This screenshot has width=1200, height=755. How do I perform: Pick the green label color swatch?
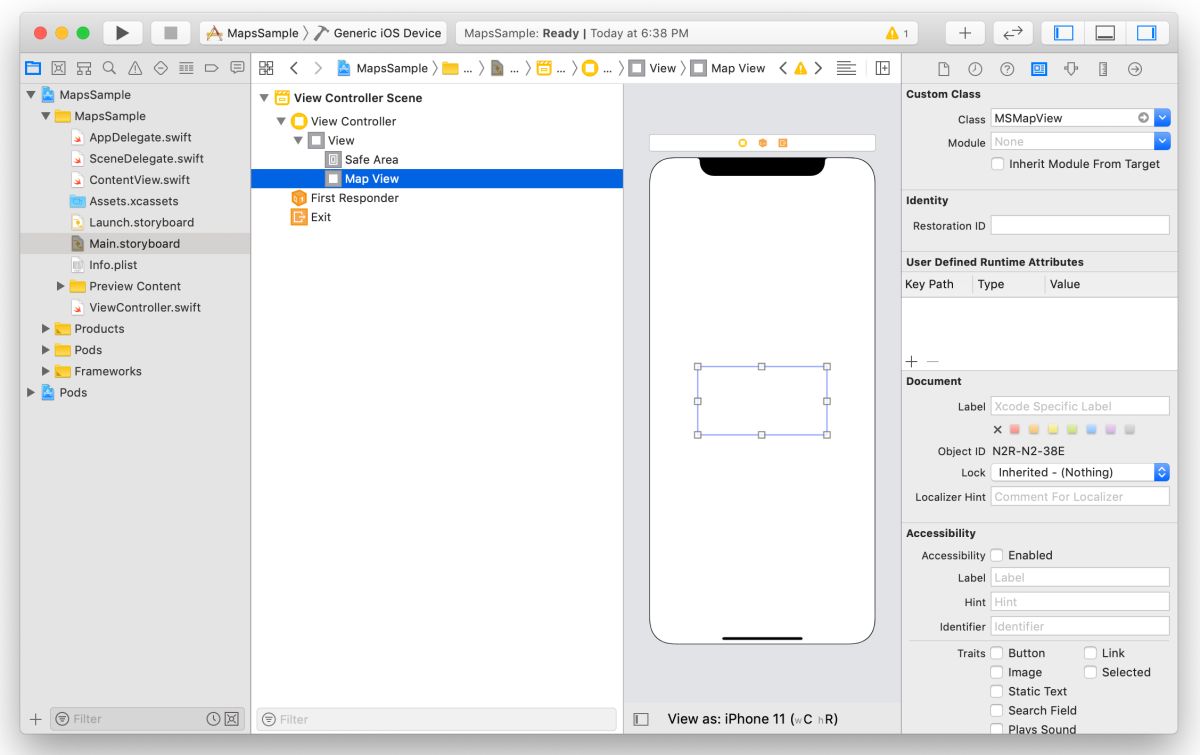pos(1072,429)
